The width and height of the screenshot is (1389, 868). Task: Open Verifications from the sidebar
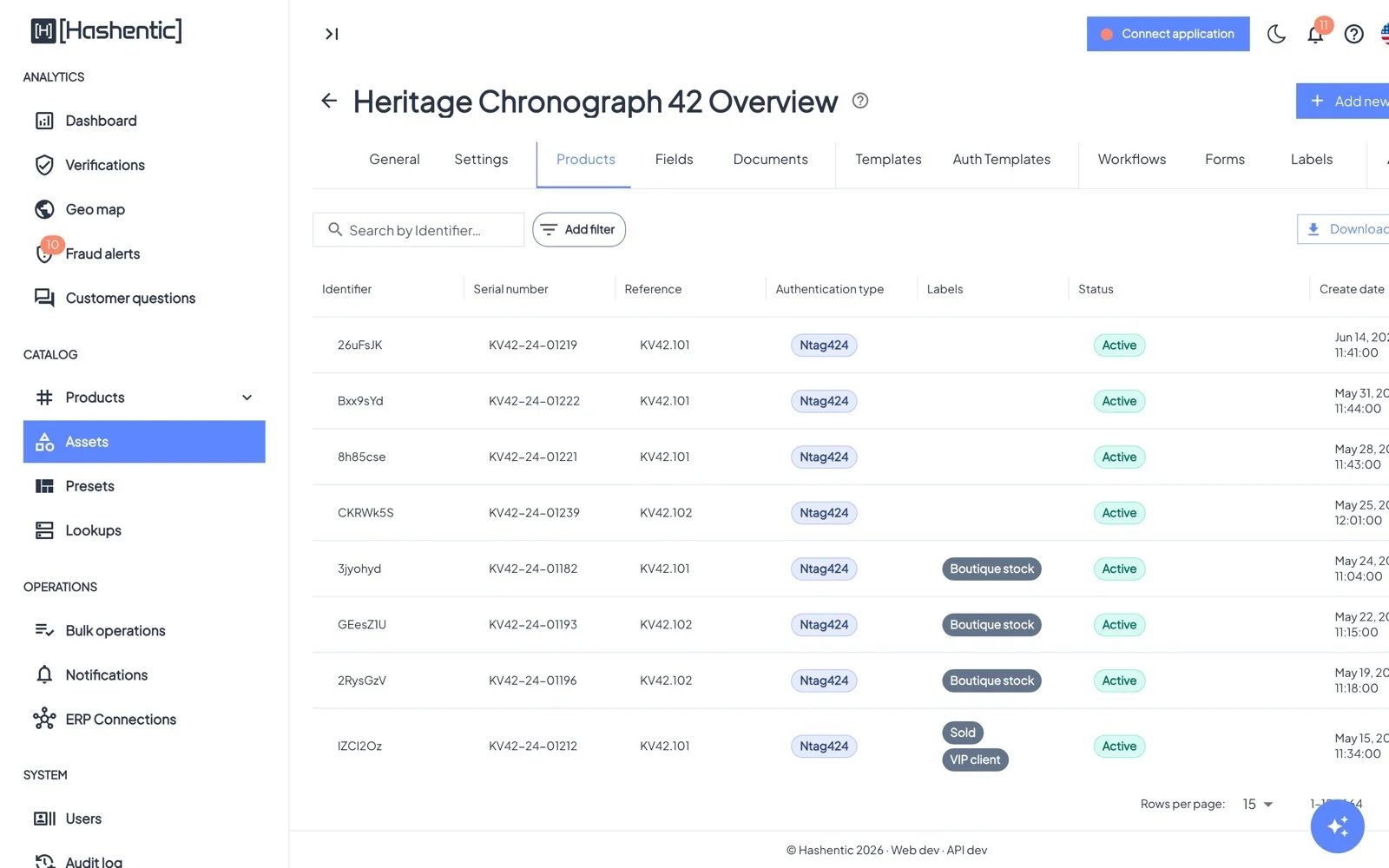144,165
